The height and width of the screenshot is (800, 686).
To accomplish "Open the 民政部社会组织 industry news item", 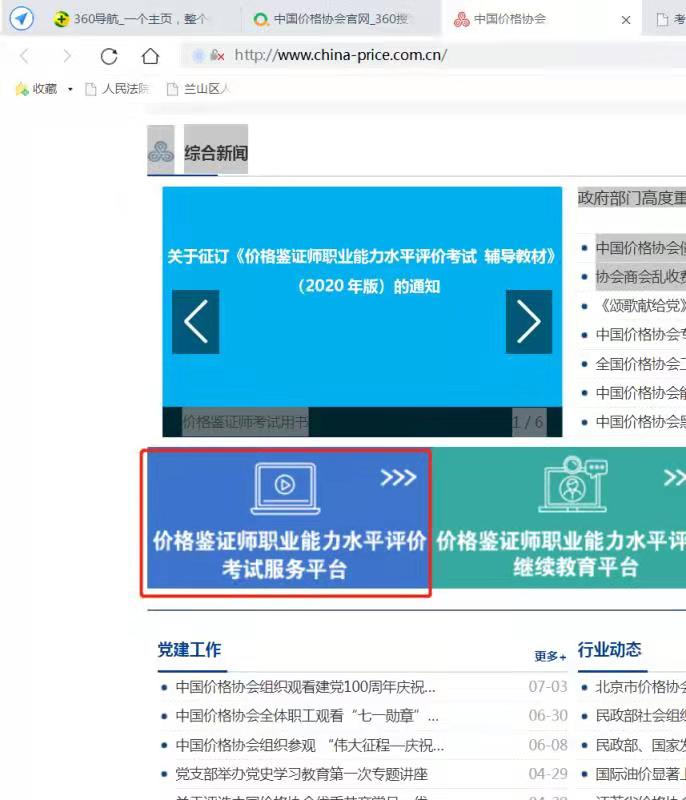I will [x=640, y=716].
